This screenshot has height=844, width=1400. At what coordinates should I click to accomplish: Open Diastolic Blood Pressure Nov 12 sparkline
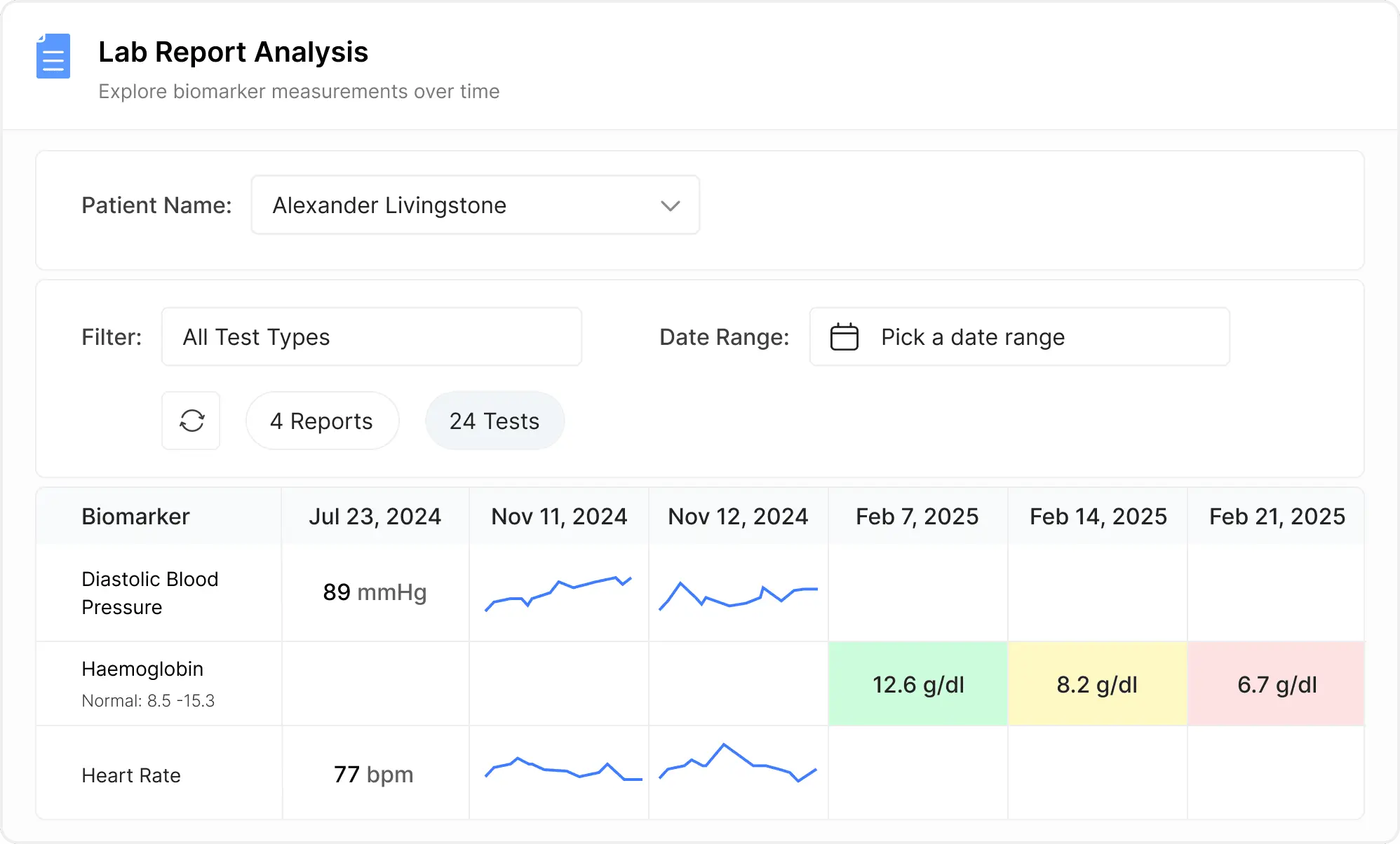pos(738,594)
